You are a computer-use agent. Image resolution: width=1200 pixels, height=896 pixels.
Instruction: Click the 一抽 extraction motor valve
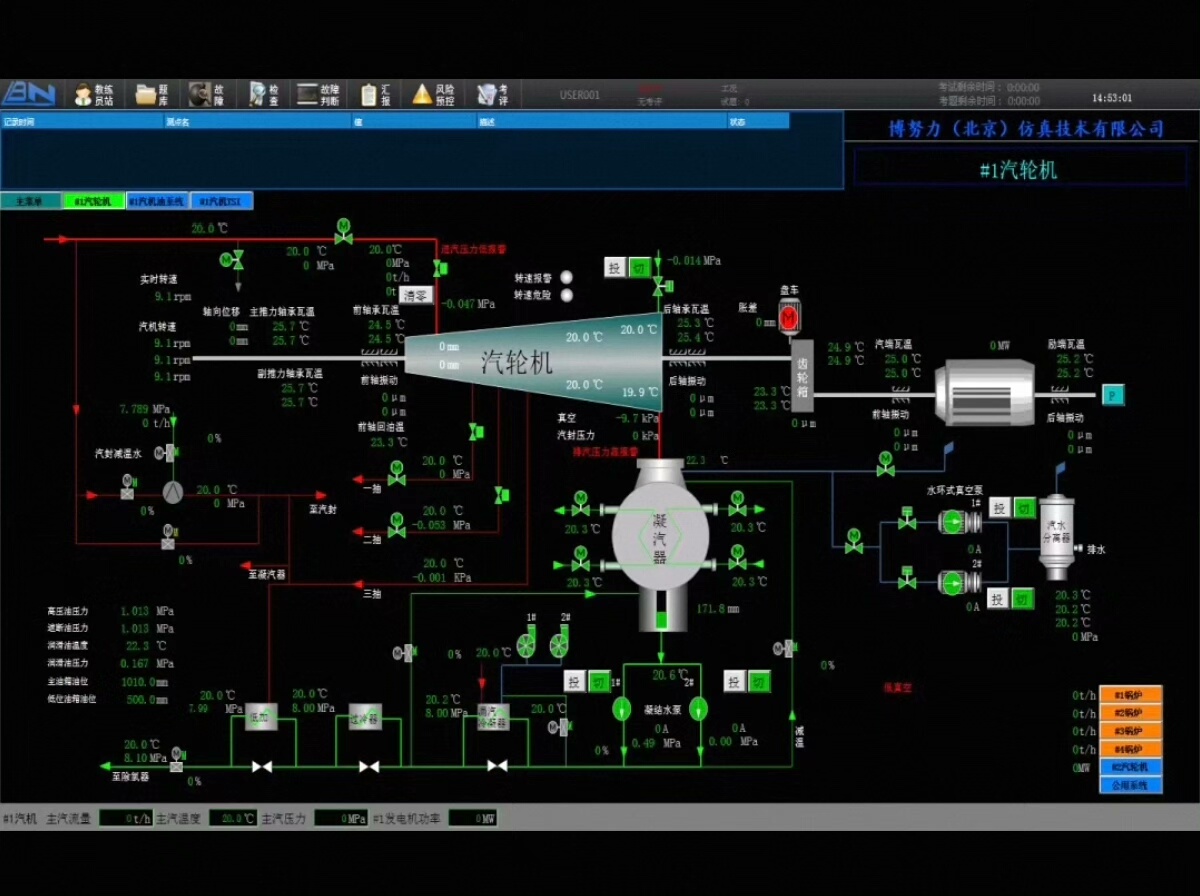[x=397, y=474]
